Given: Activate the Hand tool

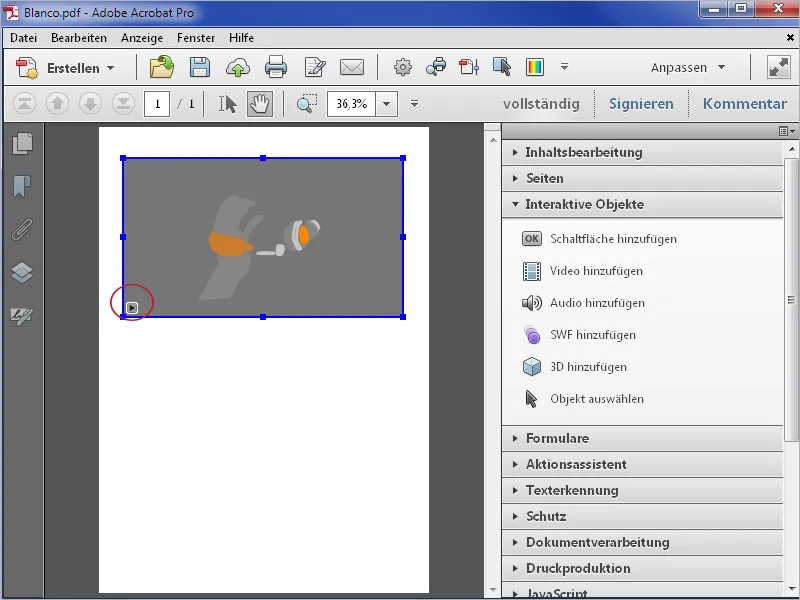Looking at the screenshot, I should click(x=260, y=104).
